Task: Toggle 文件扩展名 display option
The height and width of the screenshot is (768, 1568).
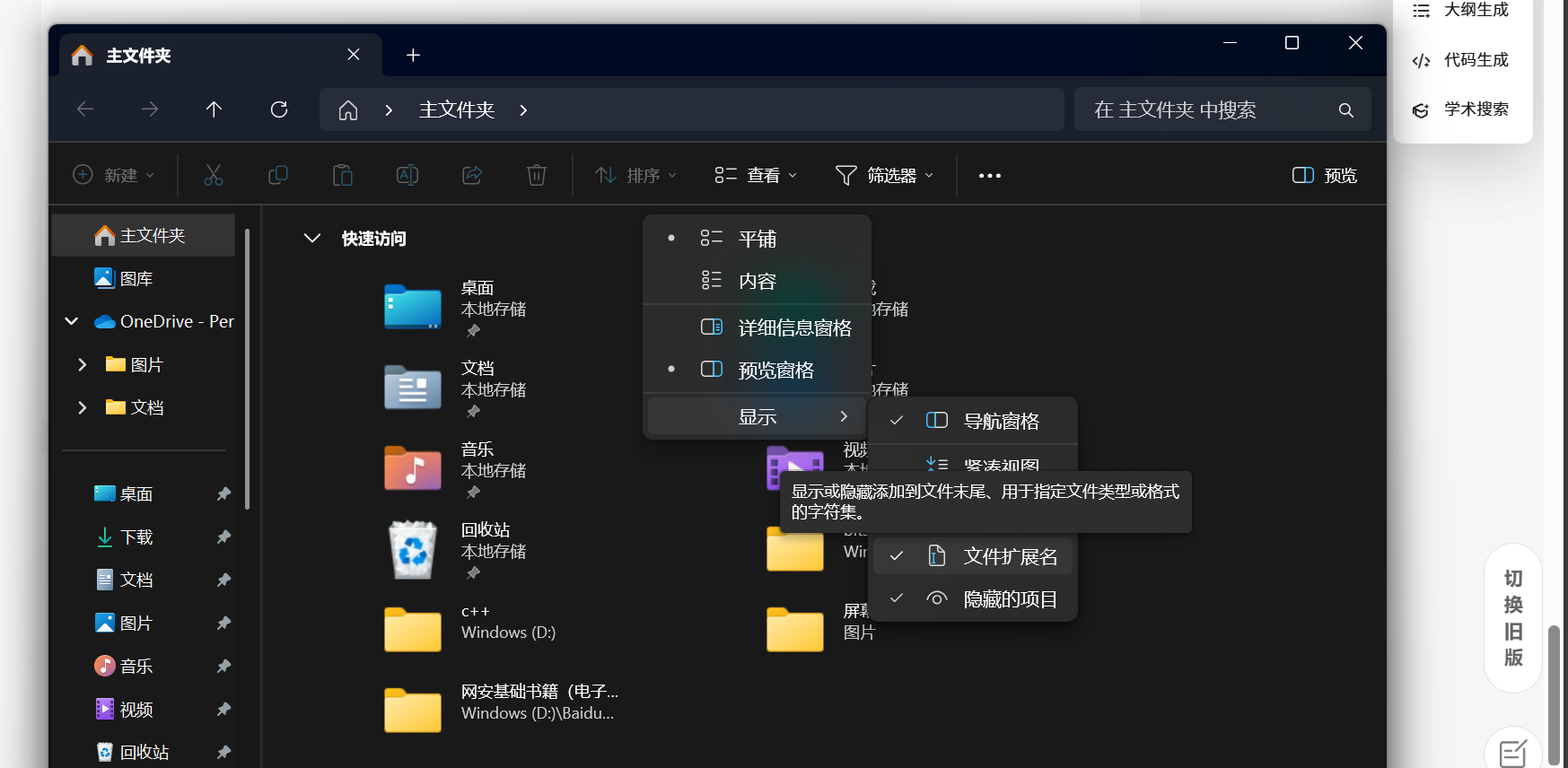Action: [x=973, y=556]
